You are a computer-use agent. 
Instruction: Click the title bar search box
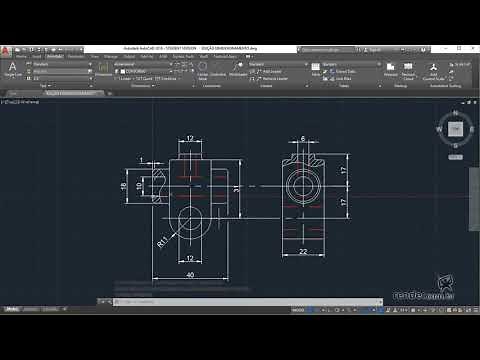[327, 50]
